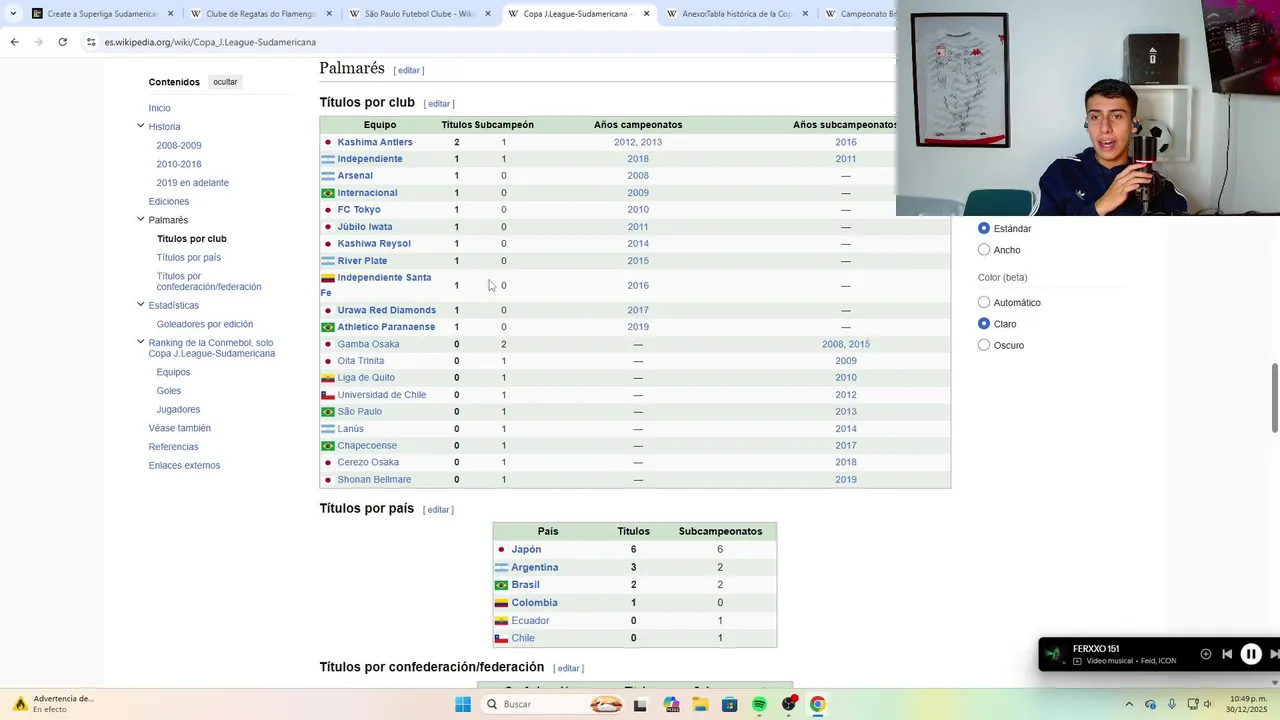Click the plus icon in media overlay
The height and width of the screenshot is (720, 1280).
pos(1205,654)
